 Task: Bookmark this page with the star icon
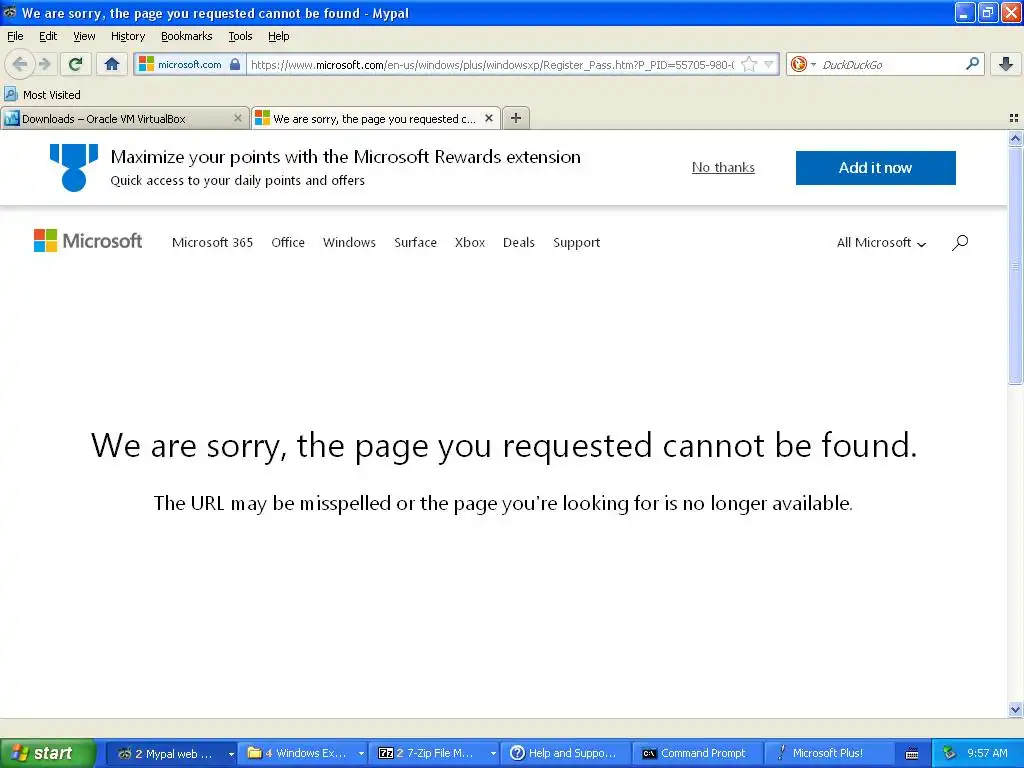click(749, 64)
